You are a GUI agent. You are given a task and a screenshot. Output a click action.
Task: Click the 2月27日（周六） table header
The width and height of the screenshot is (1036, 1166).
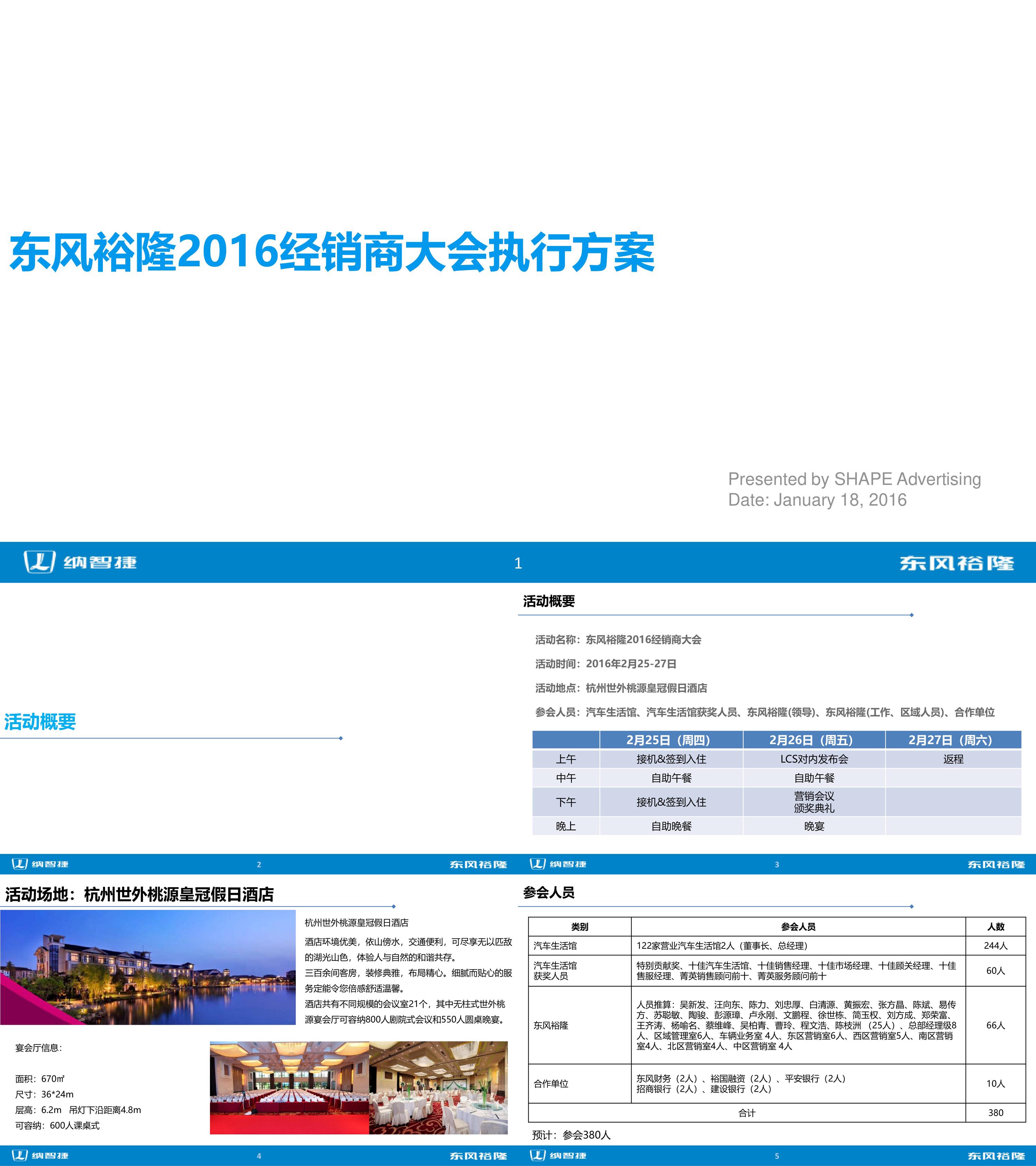[x=953, y=740]
